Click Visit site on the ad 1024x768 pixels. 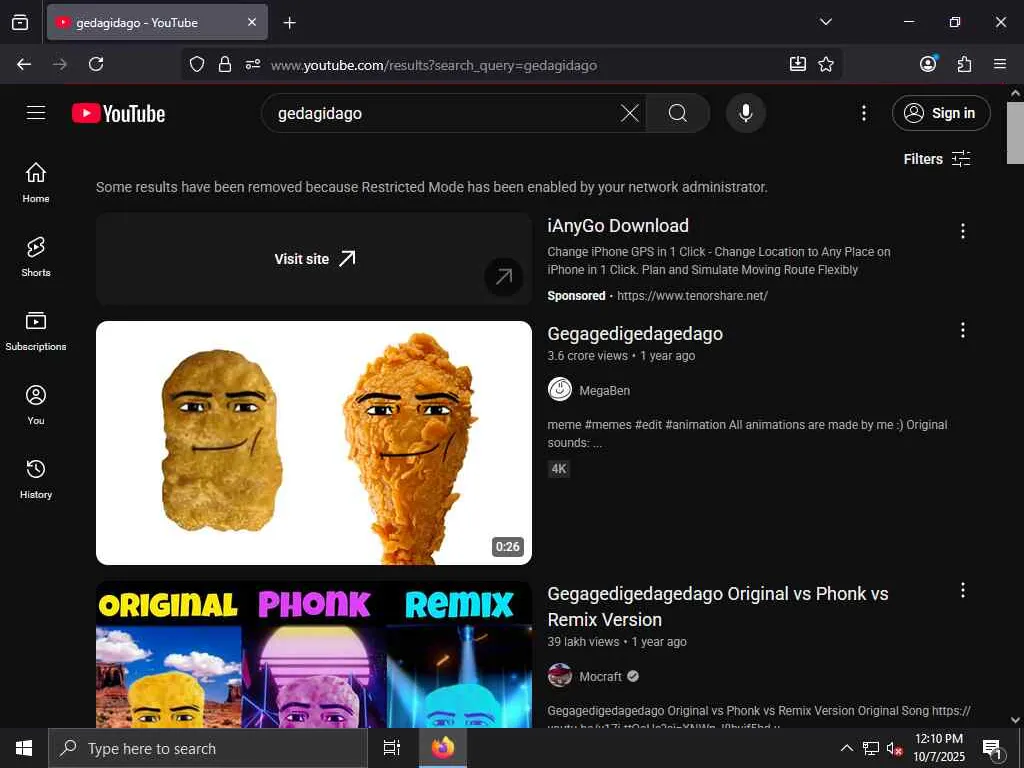[x=314, y=259]
